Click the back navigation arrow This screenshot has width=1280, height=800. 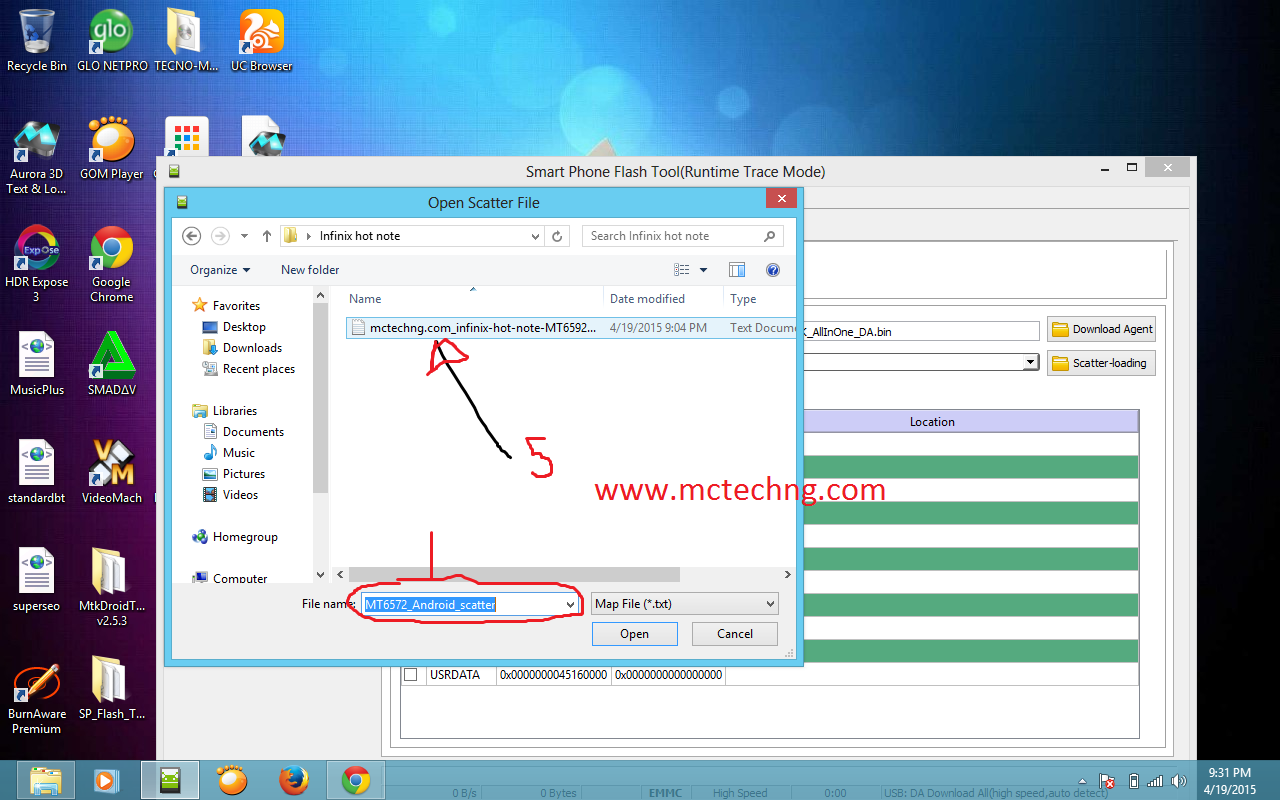pos(191,235)
